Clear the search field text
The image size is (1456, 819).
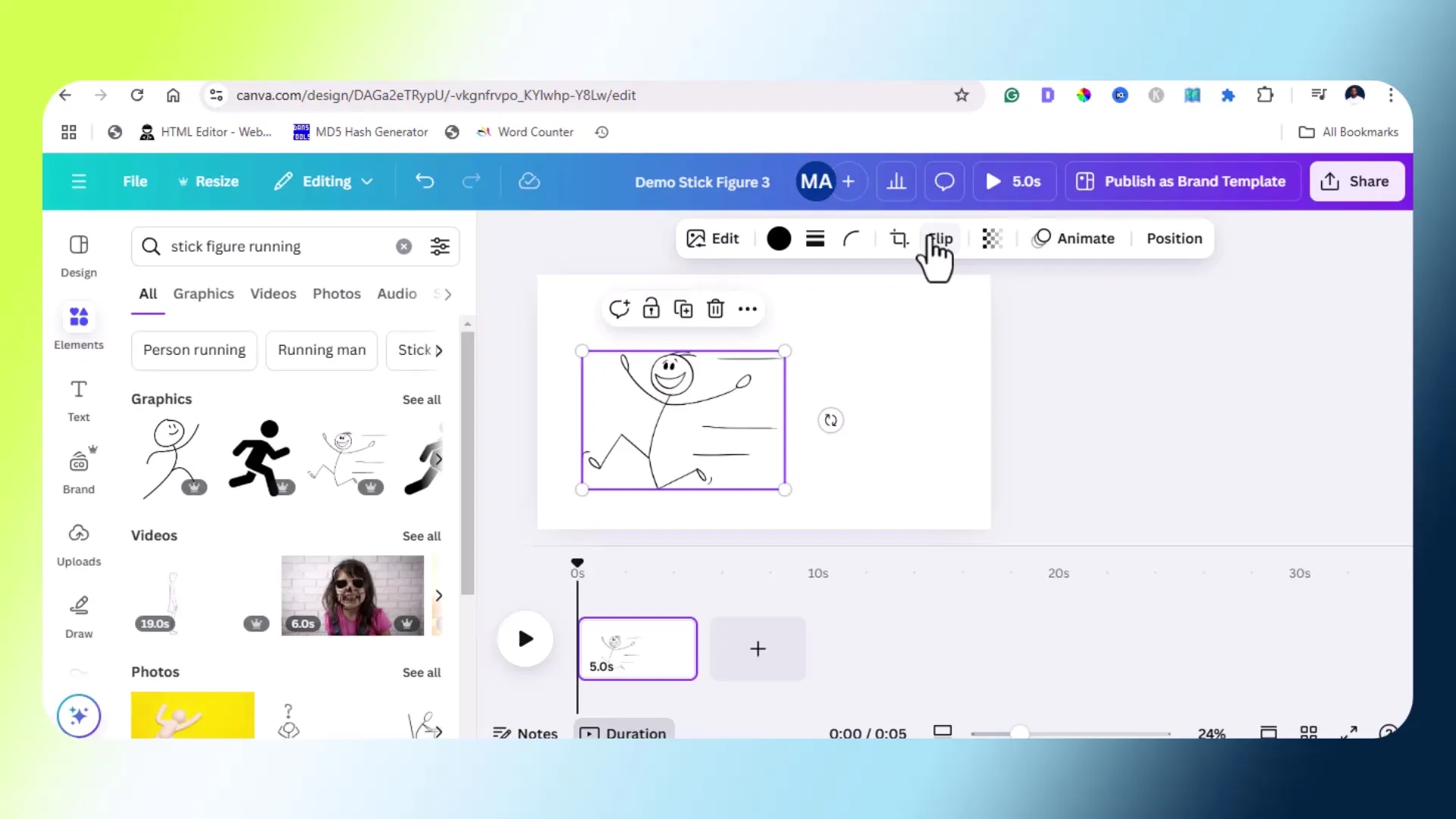pyautogui.click(x=404, y=246)
